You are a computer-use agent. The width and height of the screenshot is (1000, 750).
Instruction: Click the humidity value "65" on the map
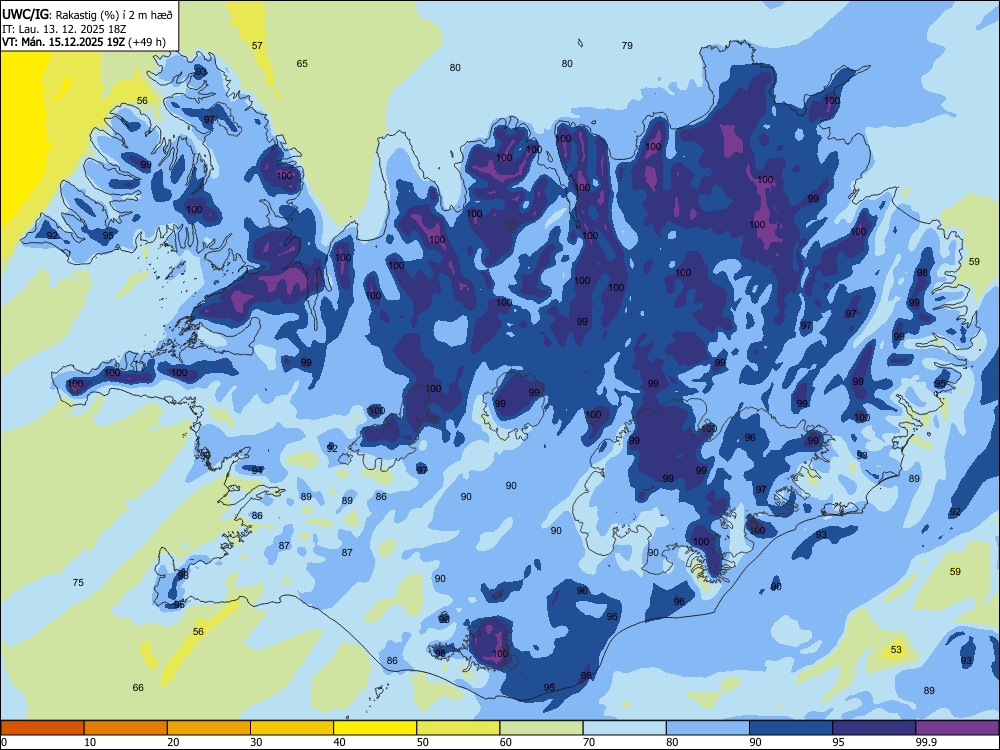coord(302,63)
